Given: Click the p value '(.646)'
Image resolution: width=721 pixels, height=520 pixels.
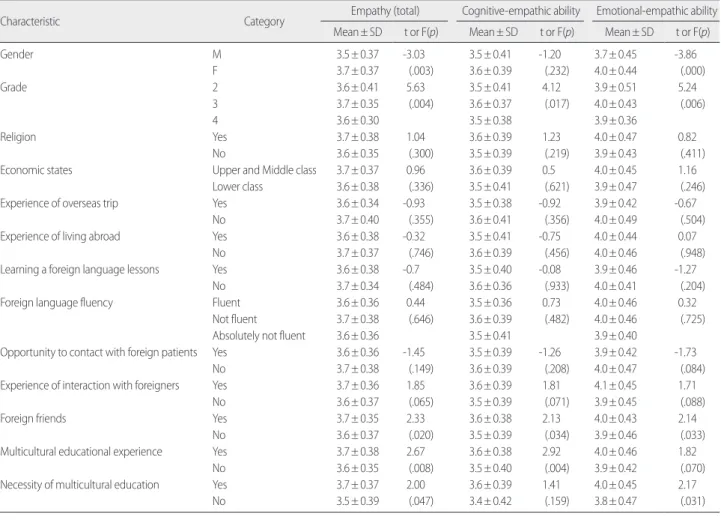Looking at the screenshot, I should pos(421,319).
